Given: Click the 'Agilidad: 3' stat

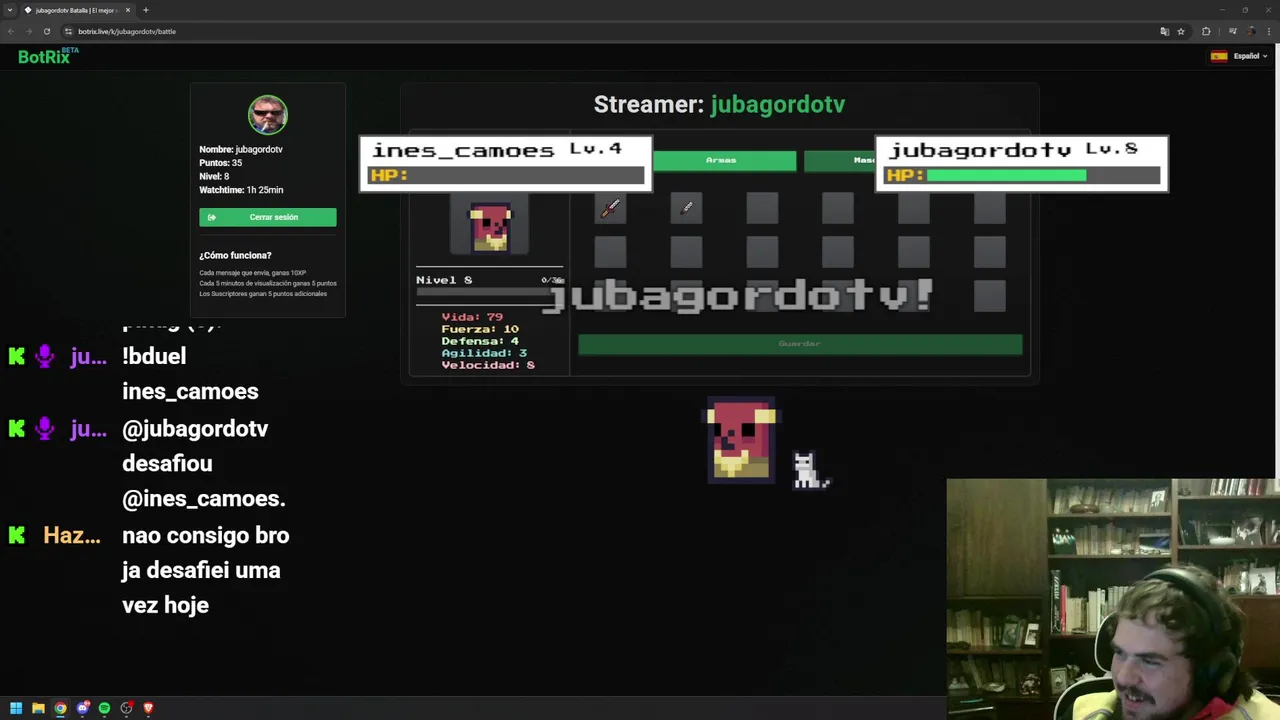Looking at the screenshot, I should pos(484,353).
